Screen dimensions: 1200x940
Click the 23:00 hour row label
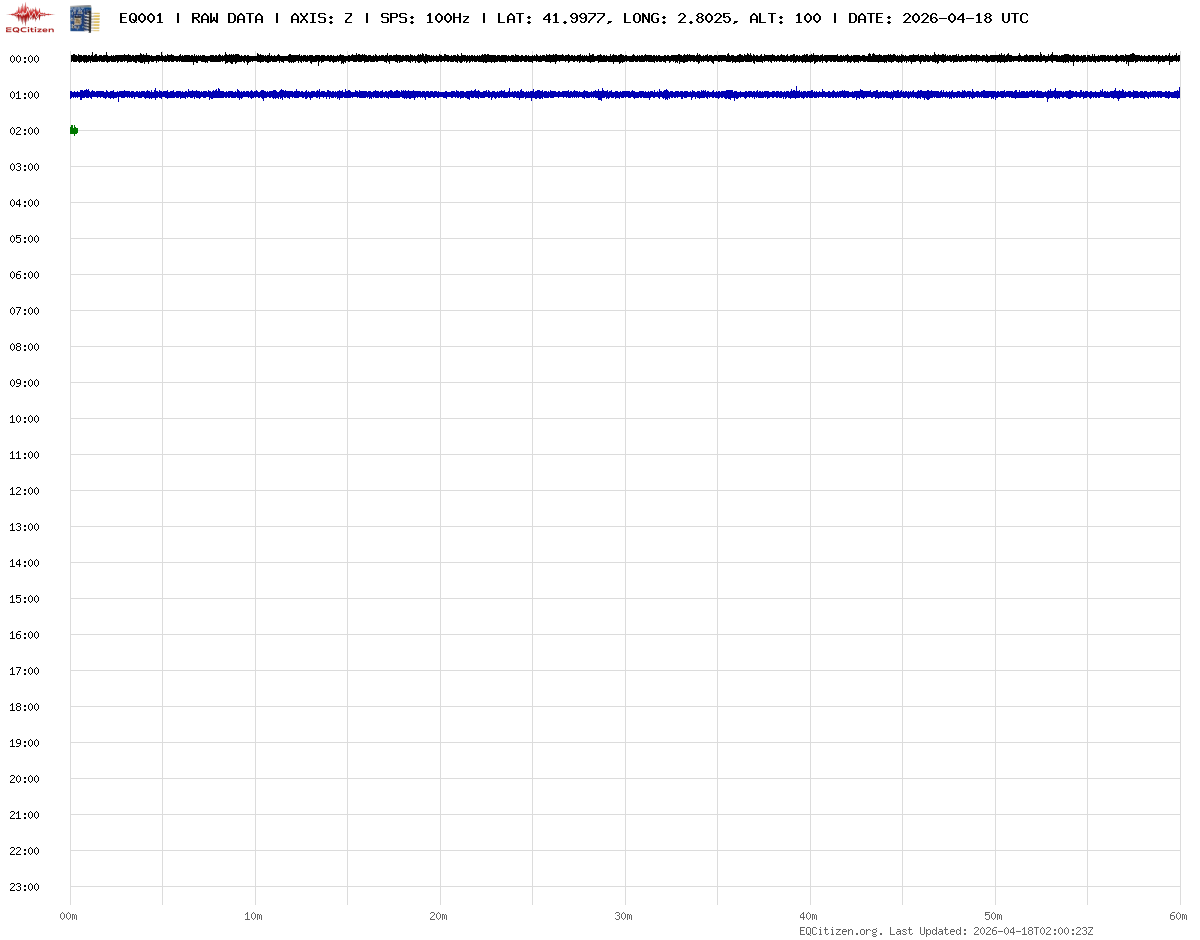tap(24, 887)
